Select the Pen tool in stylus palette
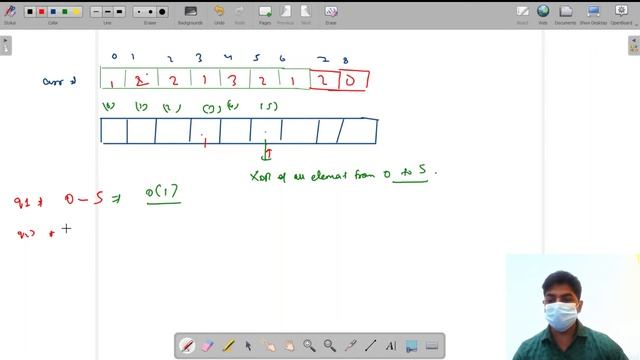The image size is (640, 360). [x=187, y=346]
